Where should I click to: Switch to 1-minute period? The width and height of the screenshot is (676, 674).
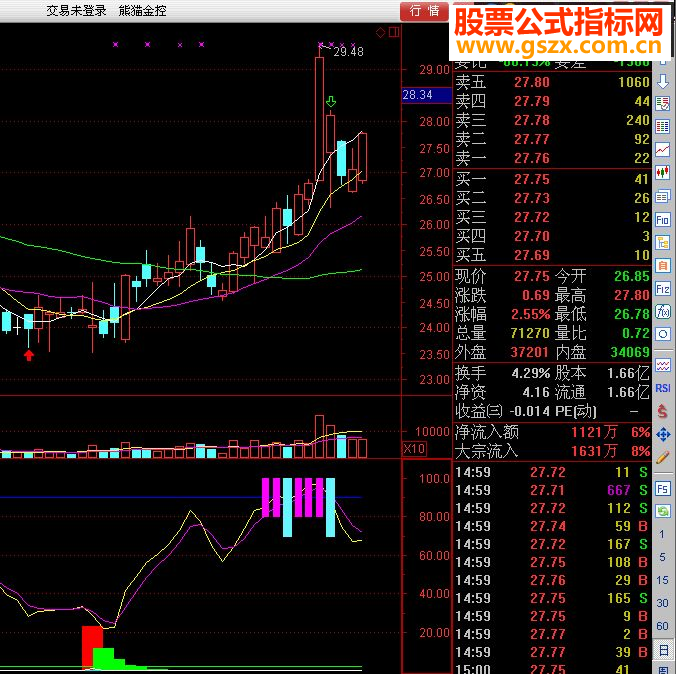(662, 535)
